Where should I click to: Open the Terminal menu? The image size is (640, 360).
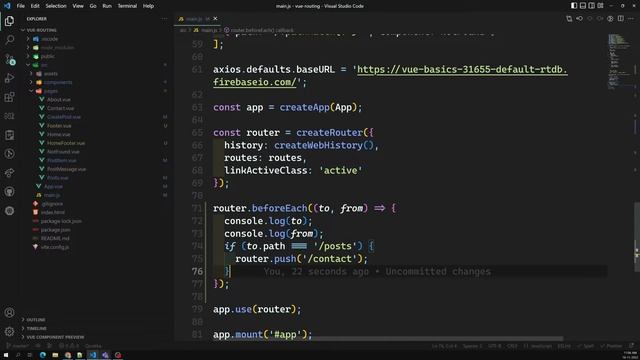(x=127, y=6)
